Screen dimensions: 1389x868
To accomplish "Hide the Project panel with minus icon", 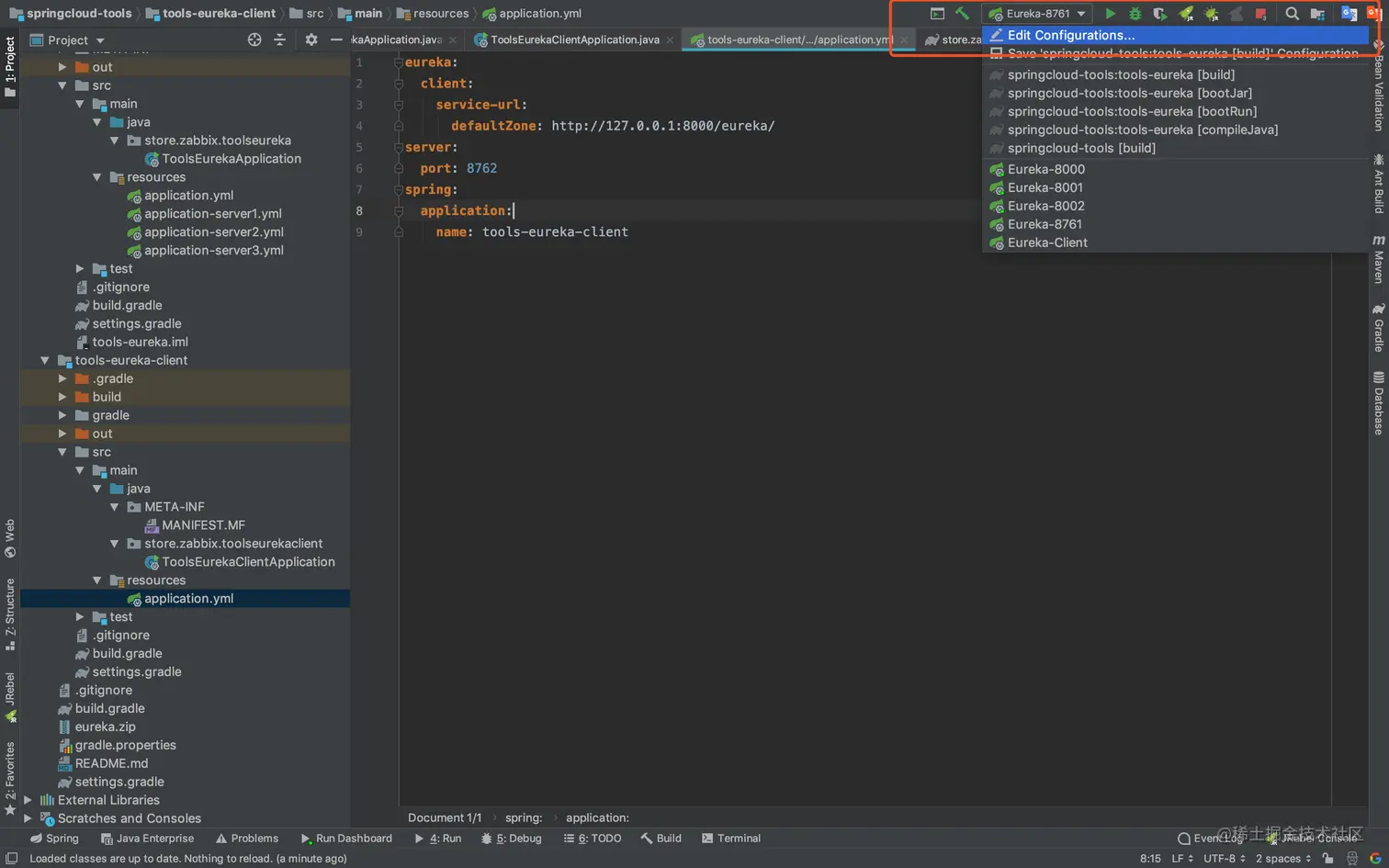I will tap(336, 39).
